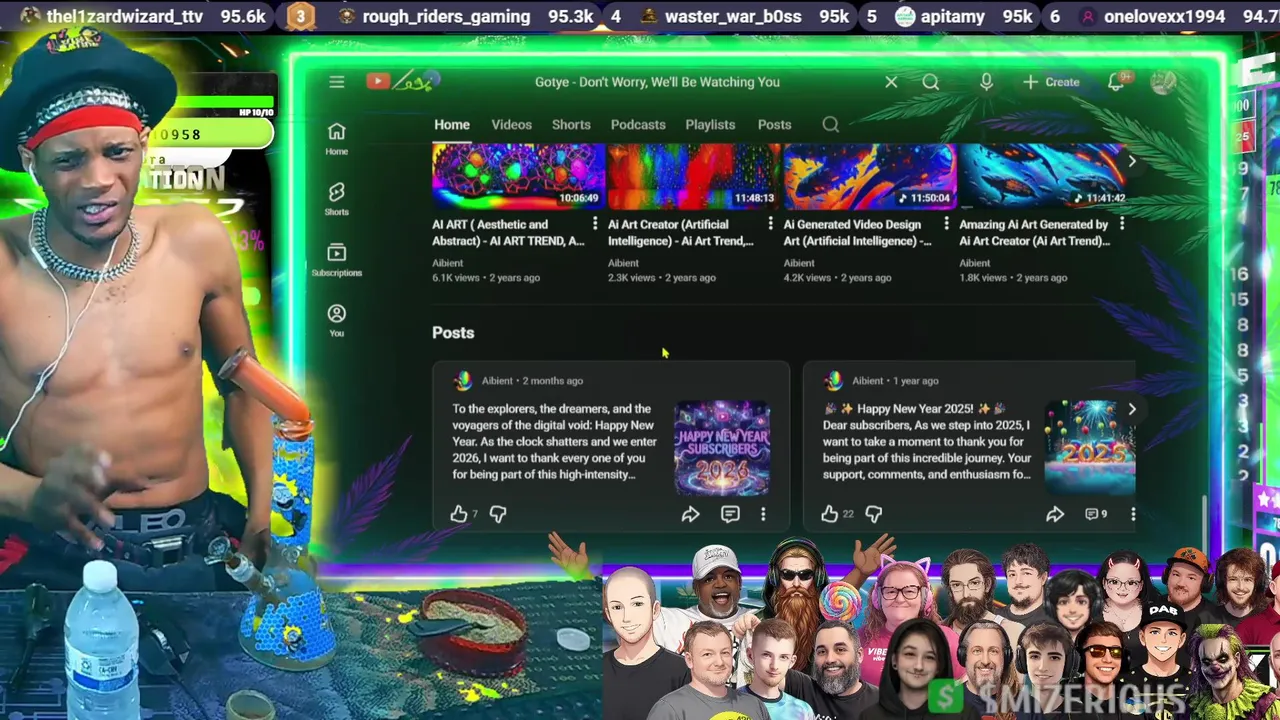Screen dimensions: 1280x720
Task: Click the channel search icon beside Posts tab
Action: coord(830,125)
